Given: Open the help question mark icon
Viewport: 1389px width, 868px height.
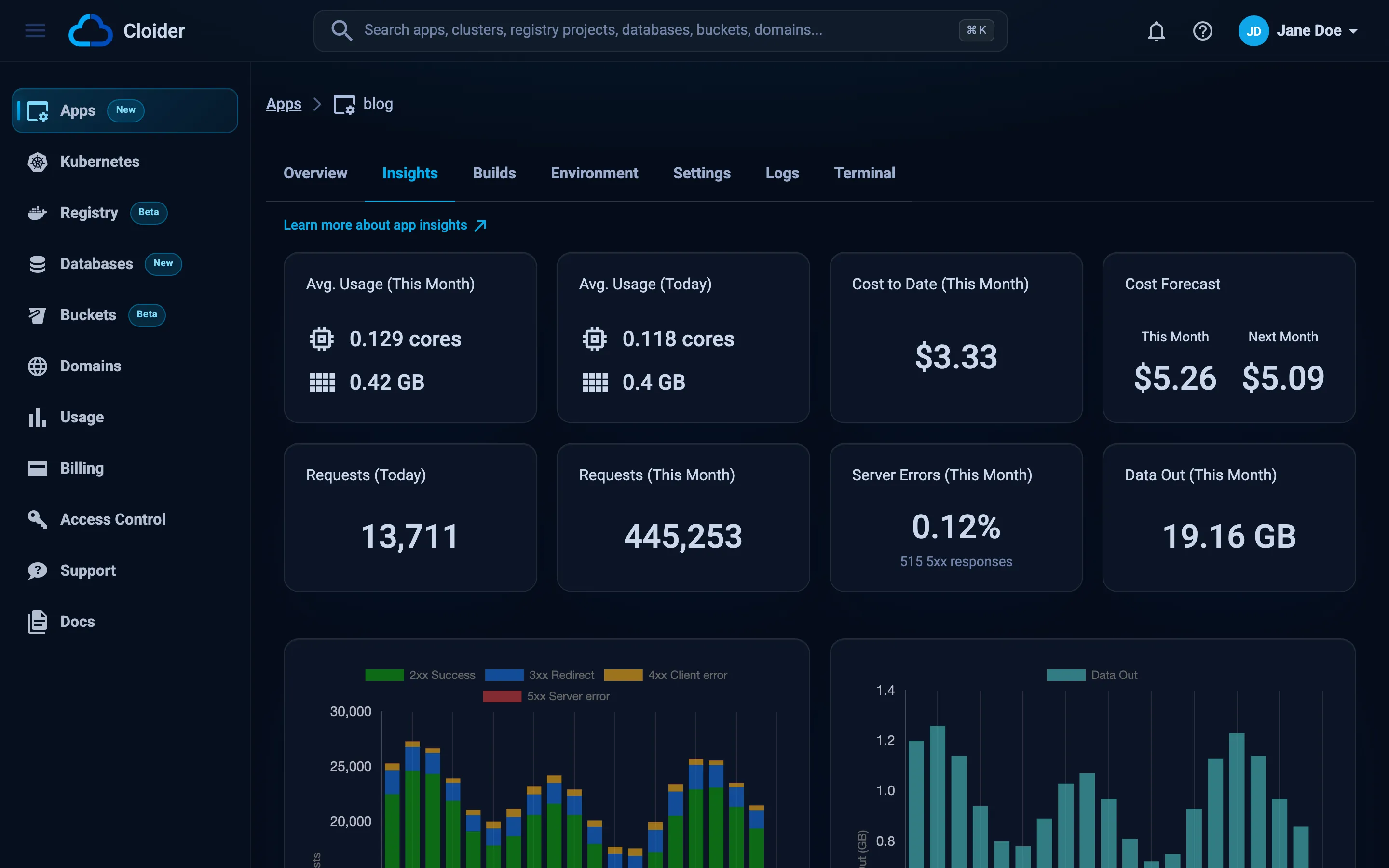Looking at the screenshot, I should 1202,30.
